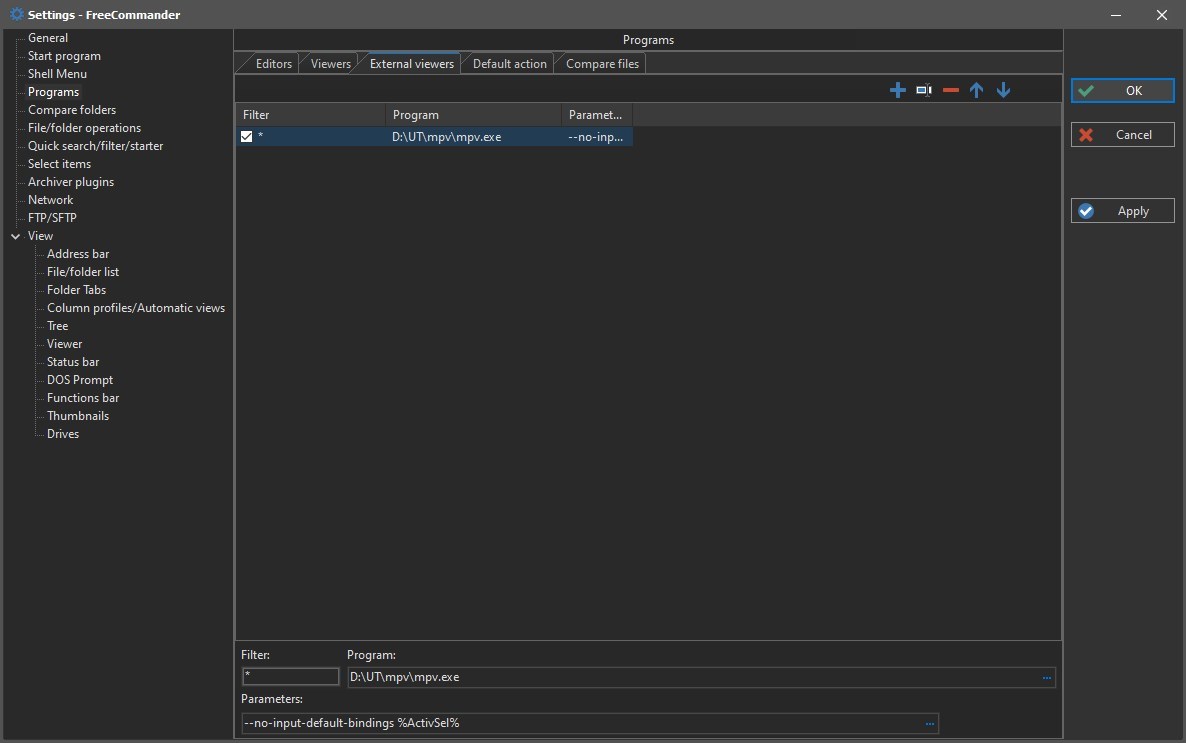Minimize the Settings window
This screenshot has width=1186, height=743.
pos(1116,15)
